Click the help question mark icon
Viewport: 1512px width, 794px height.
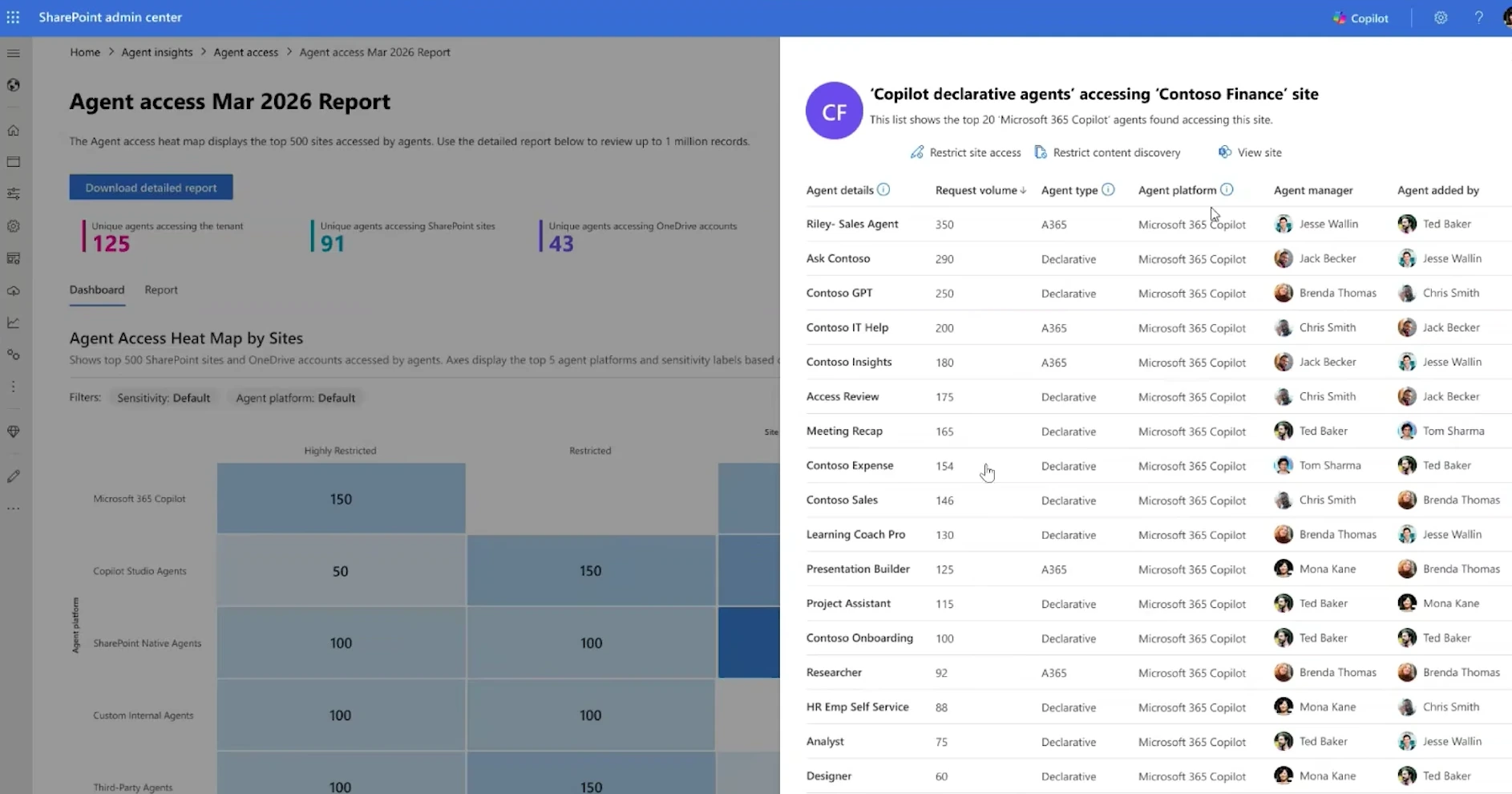(x=1478, y=18)
